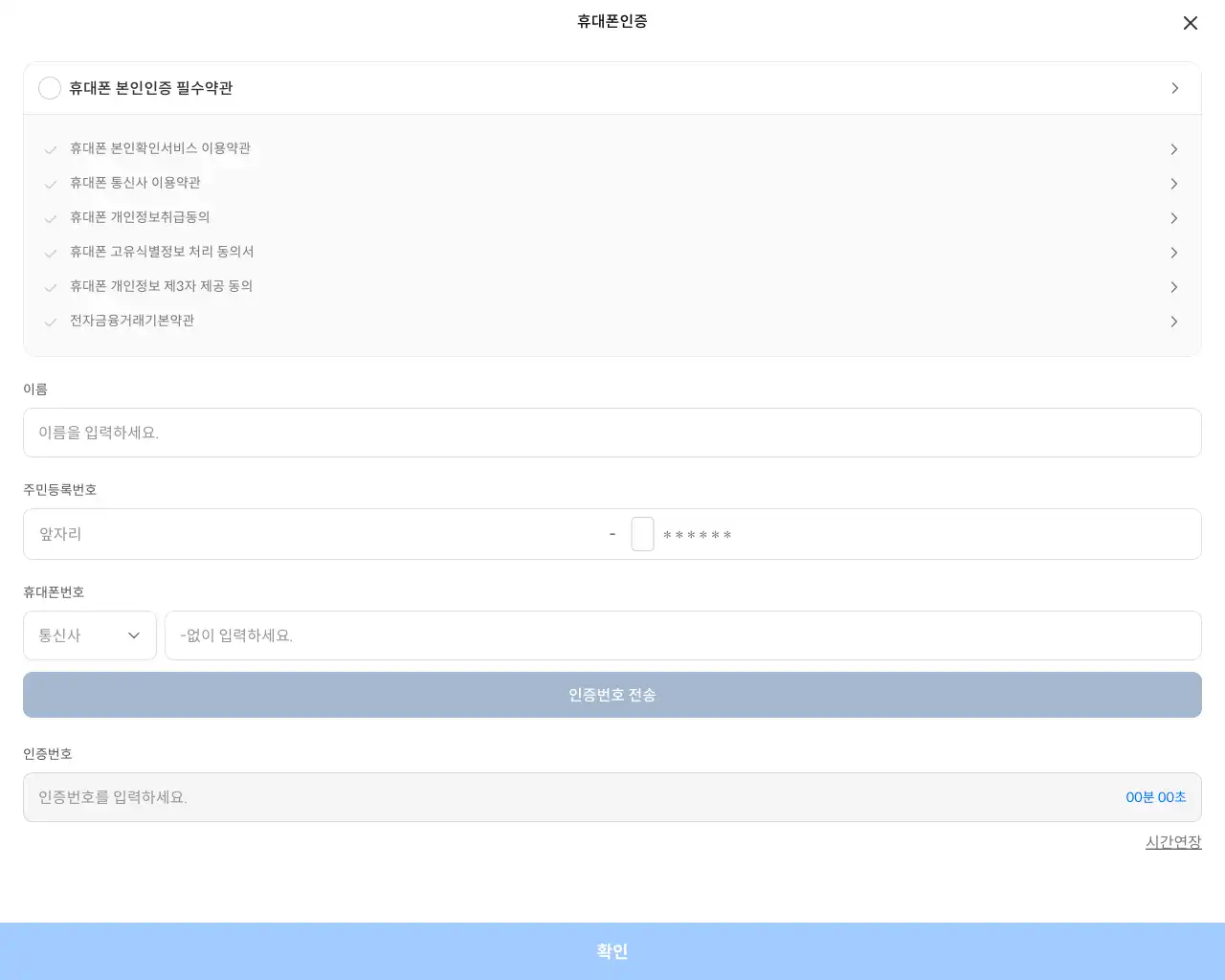1225x980 pixels.
Task: Check the 전자금융거래기본약관 checkmark
Action: [x=51, y=322]
